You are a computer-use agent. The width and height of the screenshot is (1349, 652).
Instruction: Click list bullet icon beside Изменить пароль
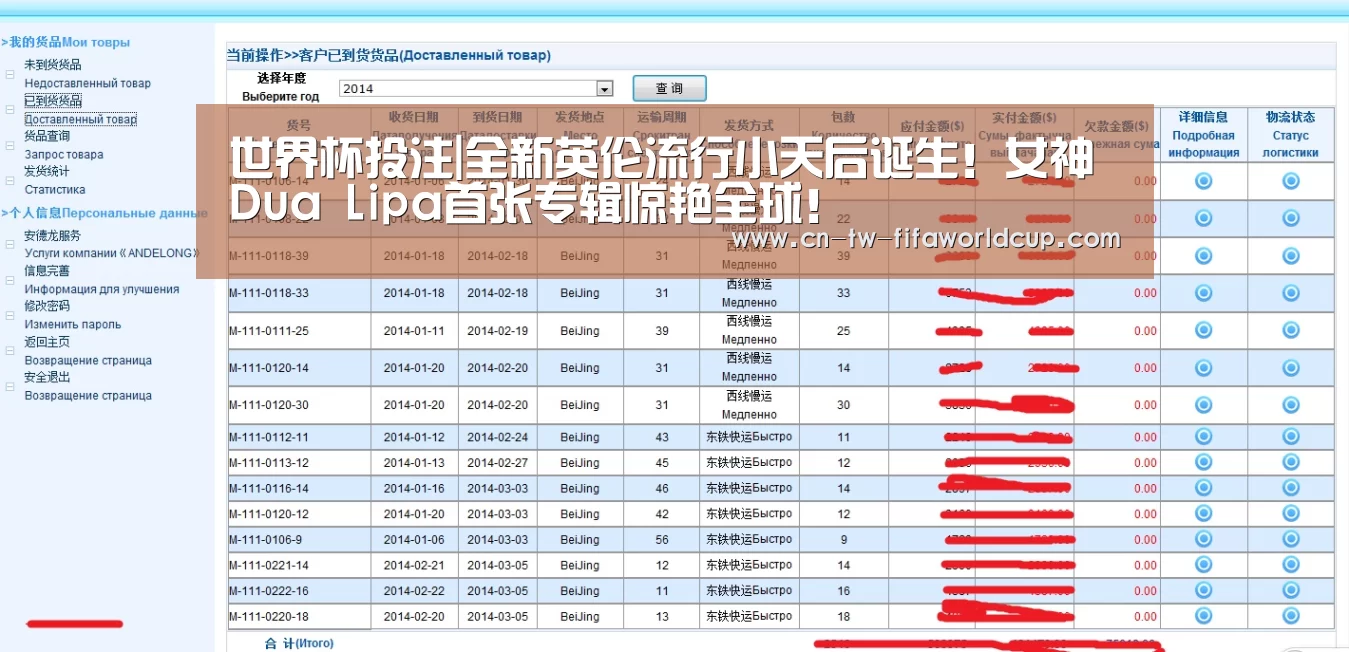10,315
